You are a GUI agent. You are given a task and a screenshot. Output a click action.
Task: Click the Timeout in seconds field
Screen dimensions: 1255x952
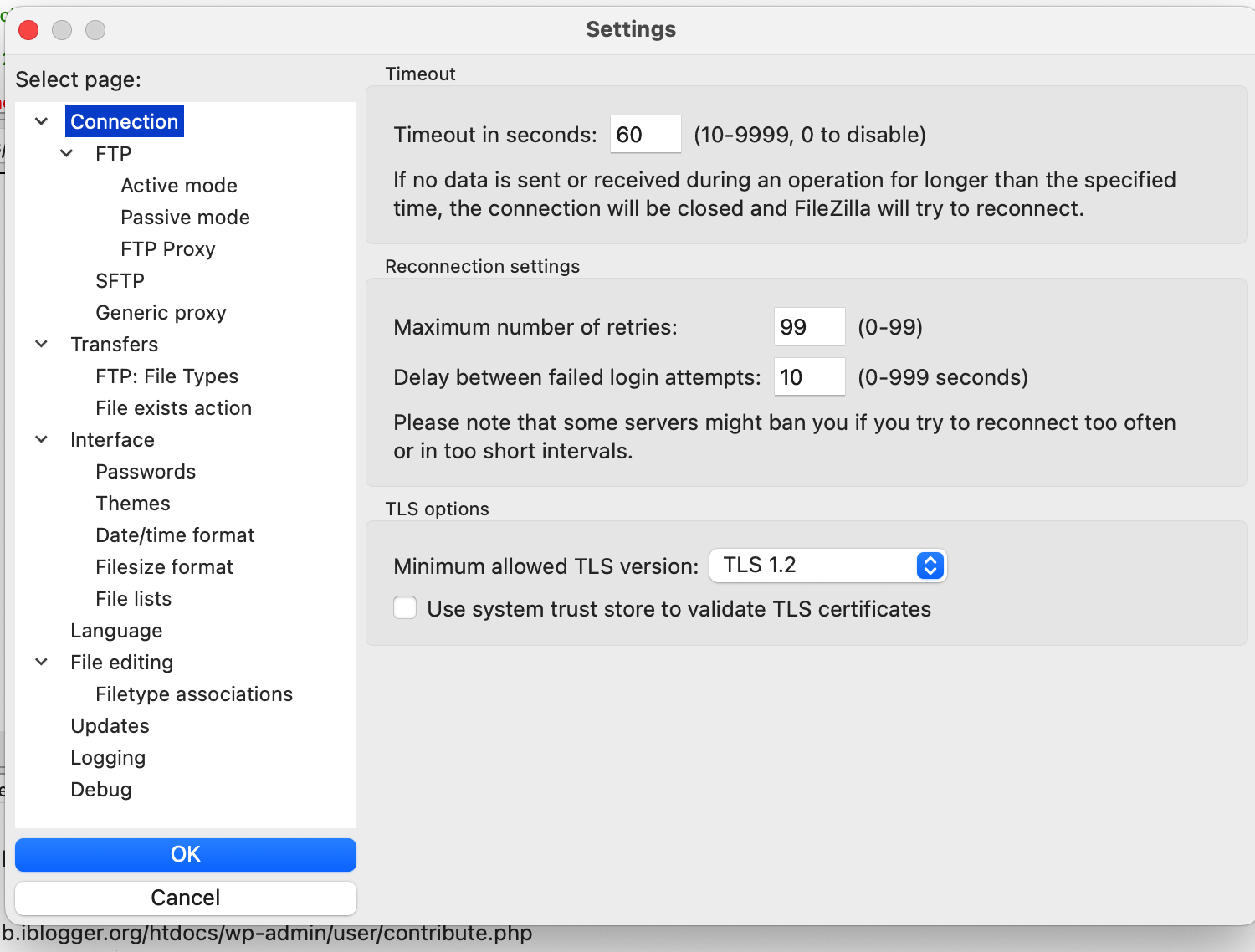click(x=645, y=135)
